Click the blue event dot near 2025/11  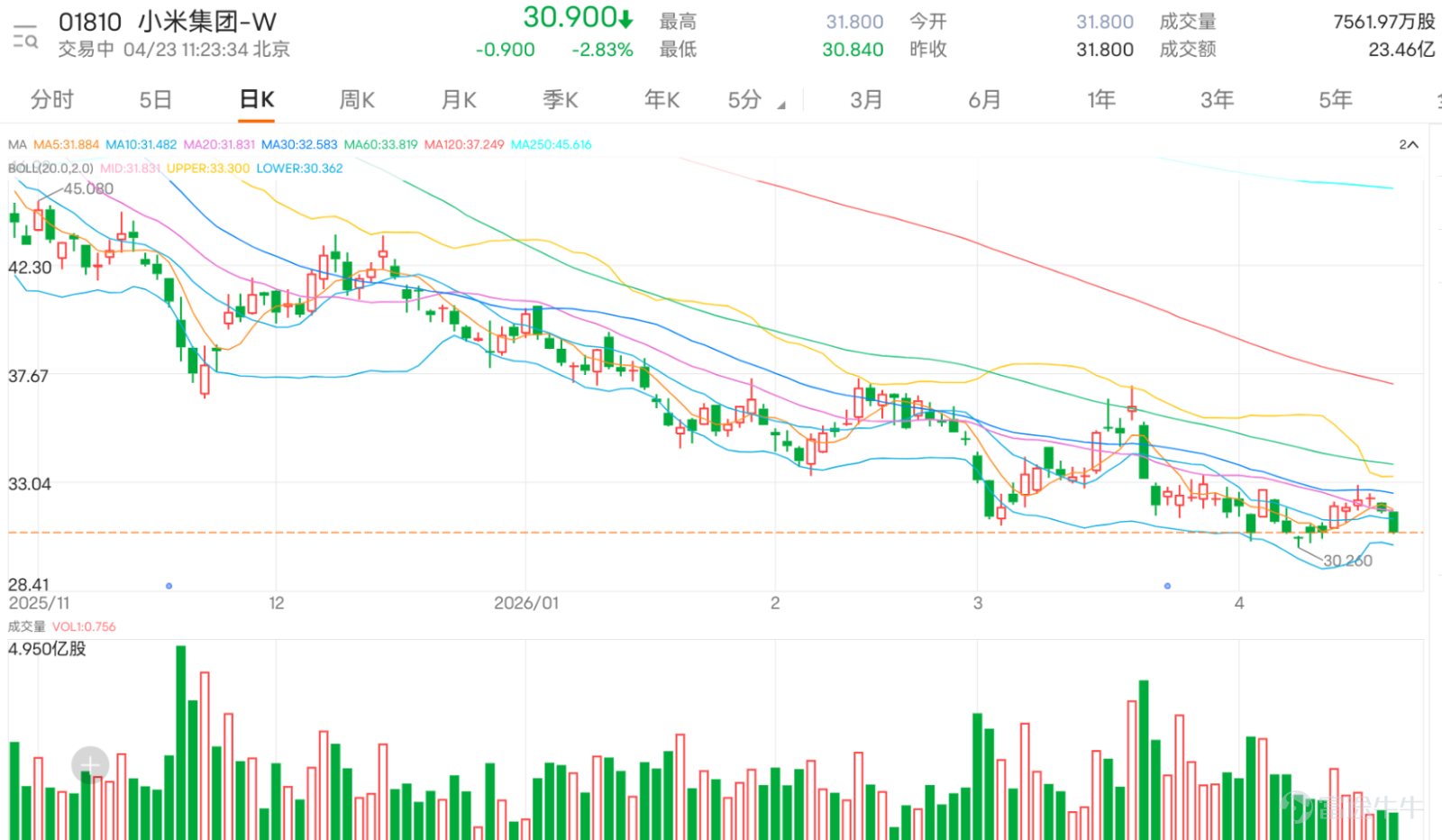click(169, 586)
